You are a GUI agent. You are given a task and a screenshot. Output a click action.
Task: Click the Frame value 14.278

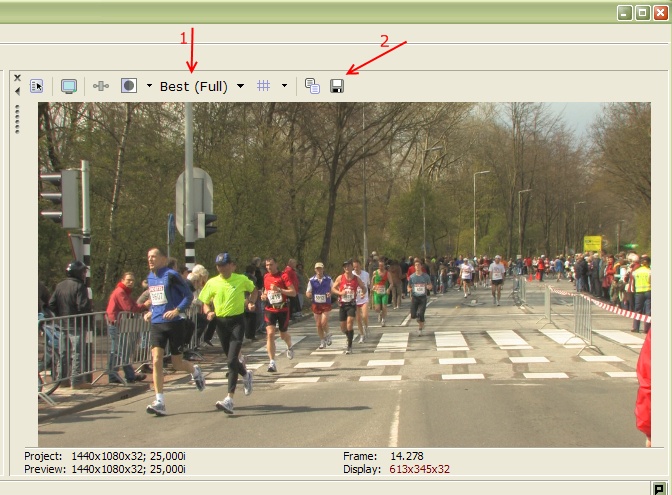(410, 456)
